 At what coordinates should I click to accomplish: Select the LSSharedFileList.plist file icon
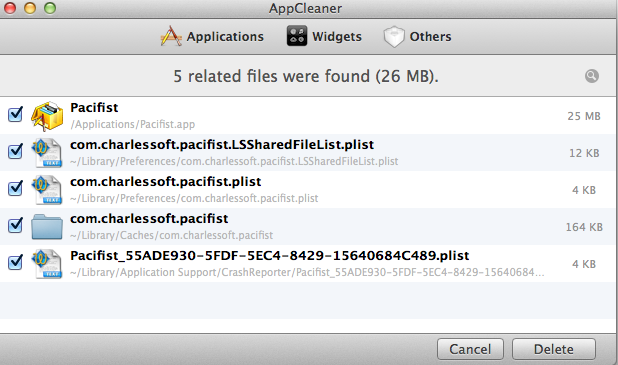(x=47, y=153)
